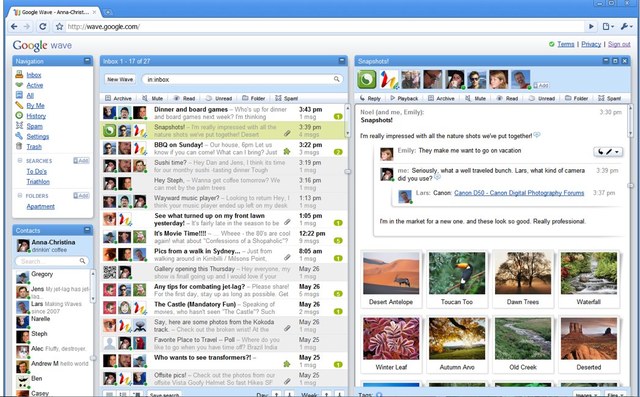Click the New Wave button
The height and width of the screenshot is (397, 640).
pyautogui.click(x=120, y=79)
